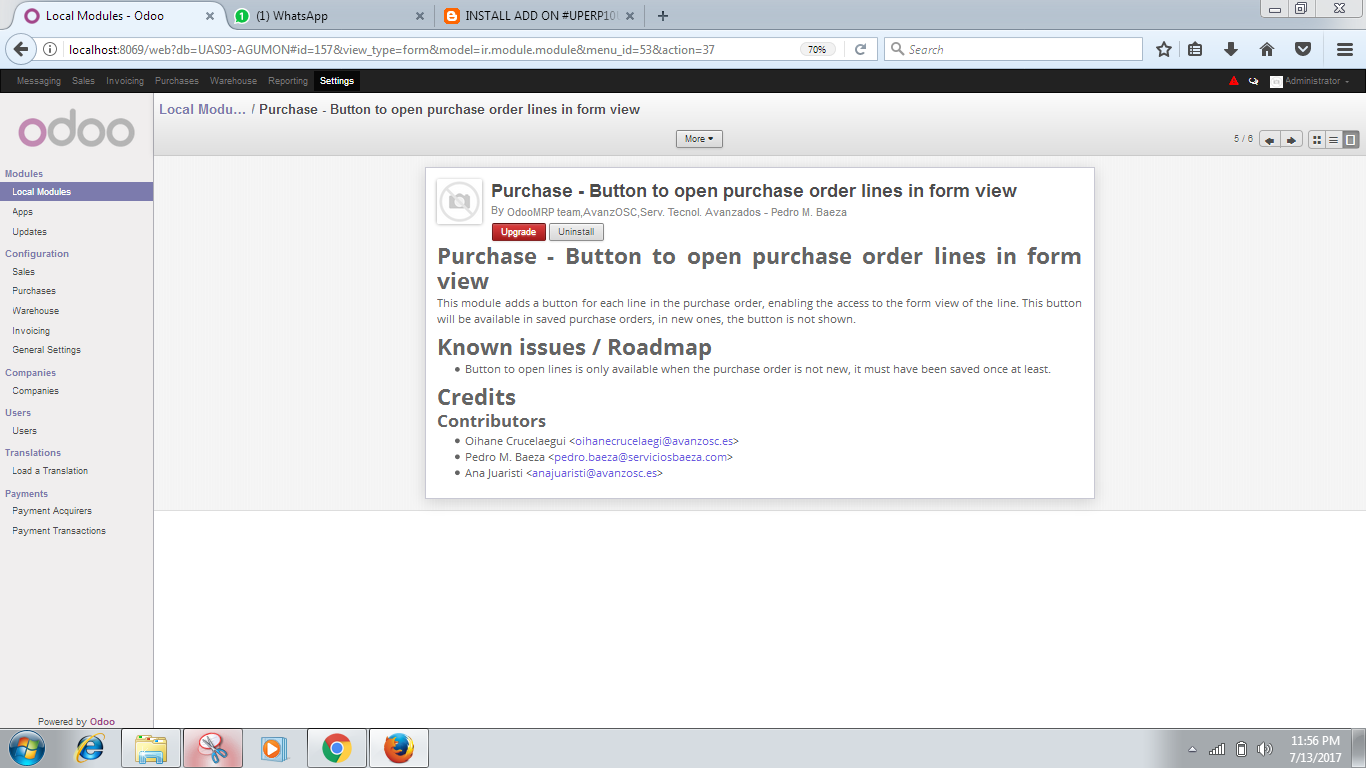
Task: Open the downloads arrow icon
Action: [1231, 49]
